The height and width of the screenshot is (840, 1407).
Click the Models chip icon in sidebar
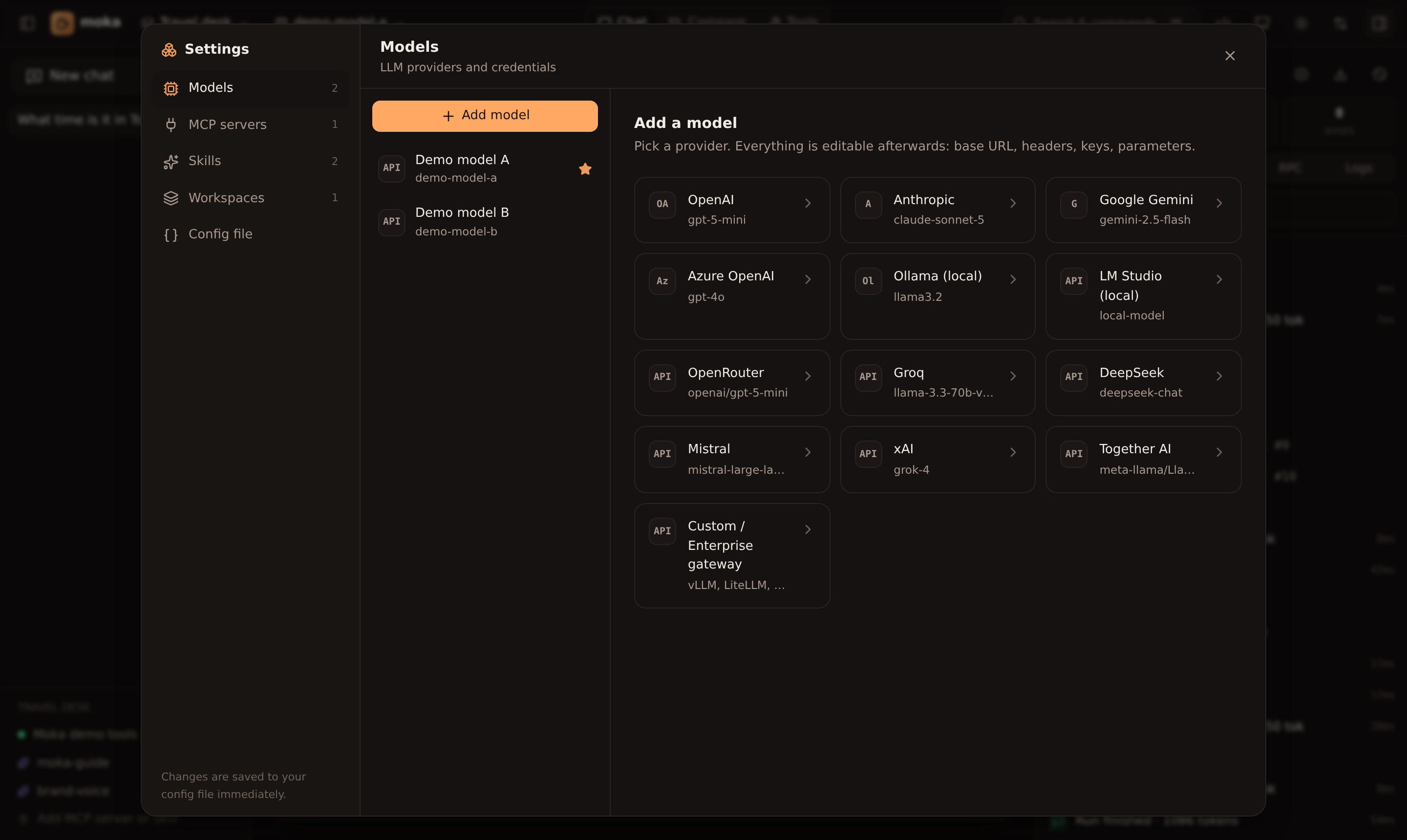pos(171,88)
